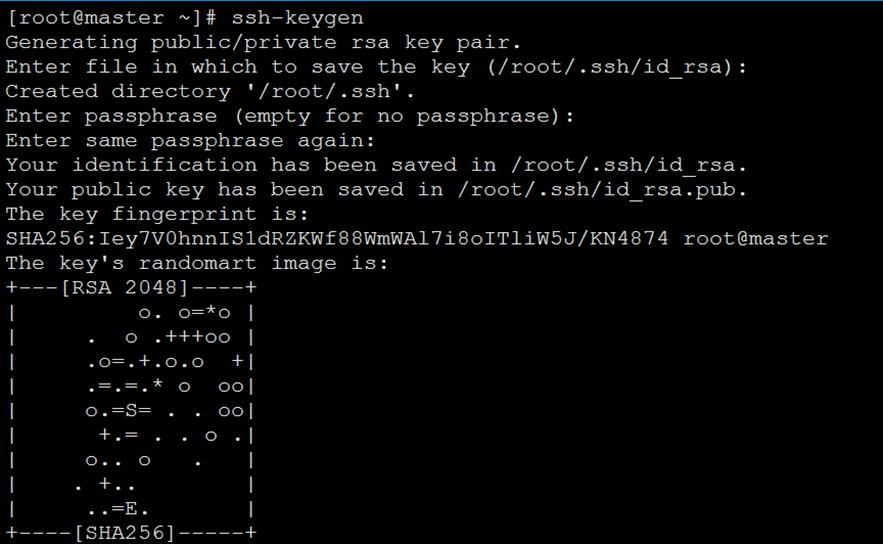Click the 'The key fingerprint is' line

(157, 215)
